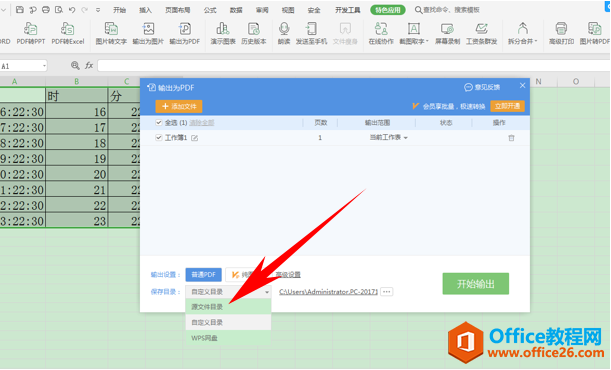Open the 审阅 ribbon tab

coord(262,10)
